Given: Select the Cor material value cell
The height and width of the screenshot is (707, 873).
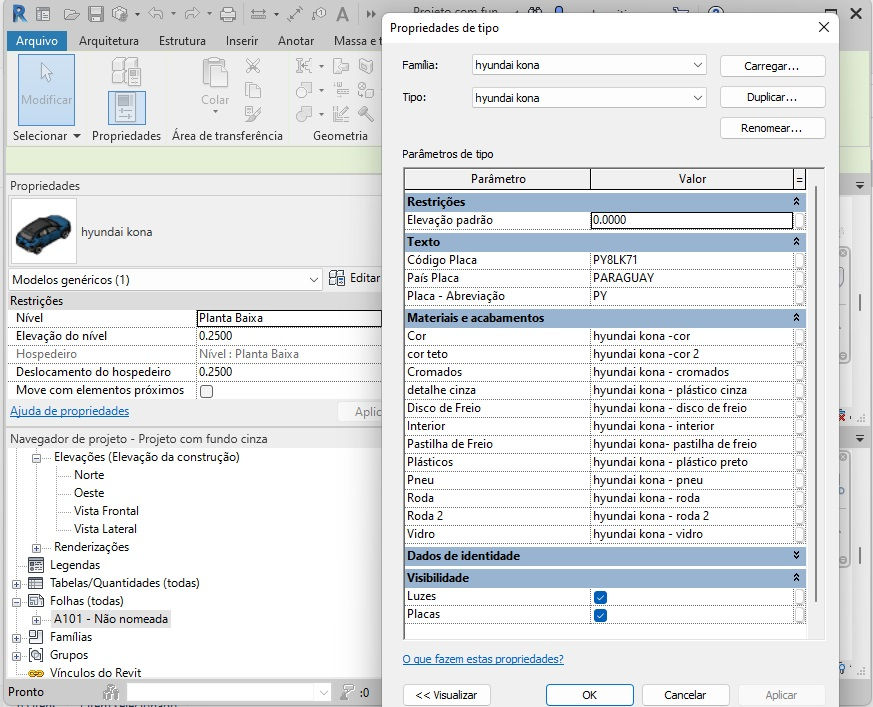Looking at the screenshot, I should click(x=691, y=336).
